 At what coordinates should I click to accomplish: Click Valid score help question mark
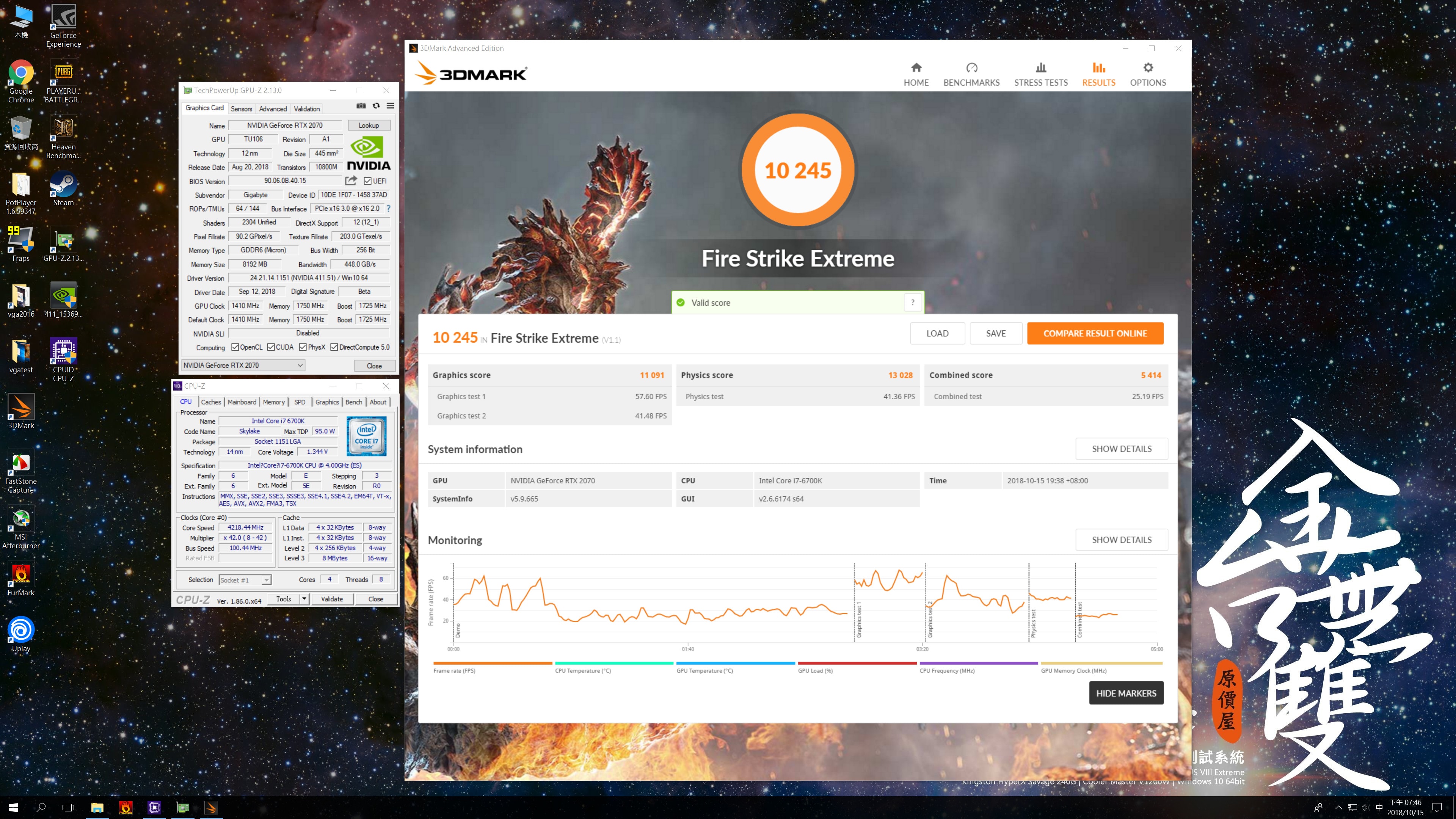pyautogui.click(x=912, y=303)
